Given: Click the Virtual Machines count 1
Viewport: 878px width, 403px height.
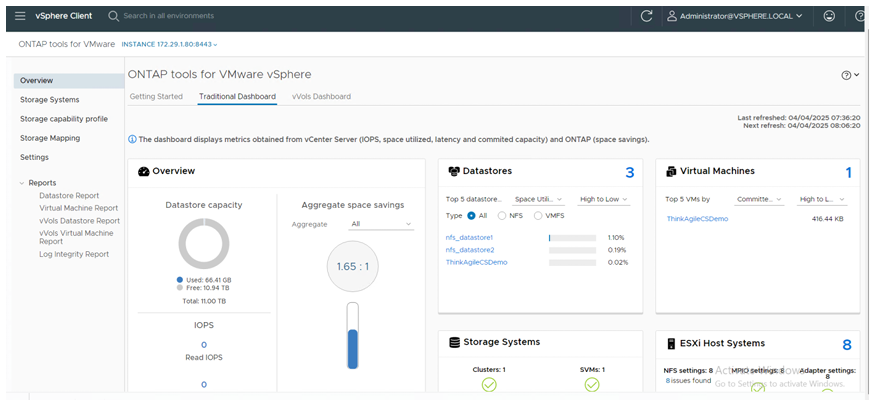Looking at the screenshot, I should click(848, 173).
